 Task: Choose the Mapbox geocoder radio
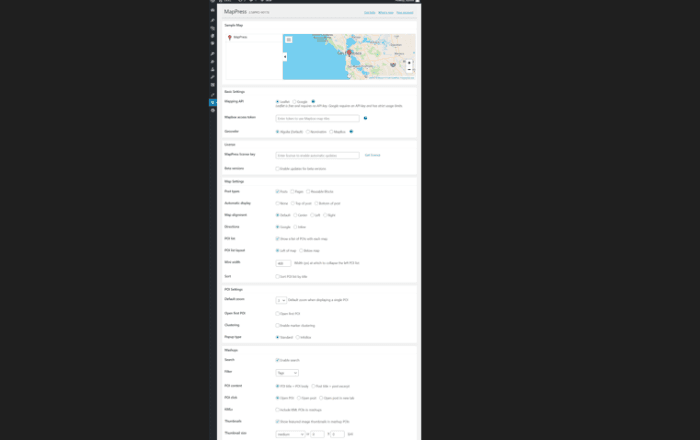coord(331,132)
